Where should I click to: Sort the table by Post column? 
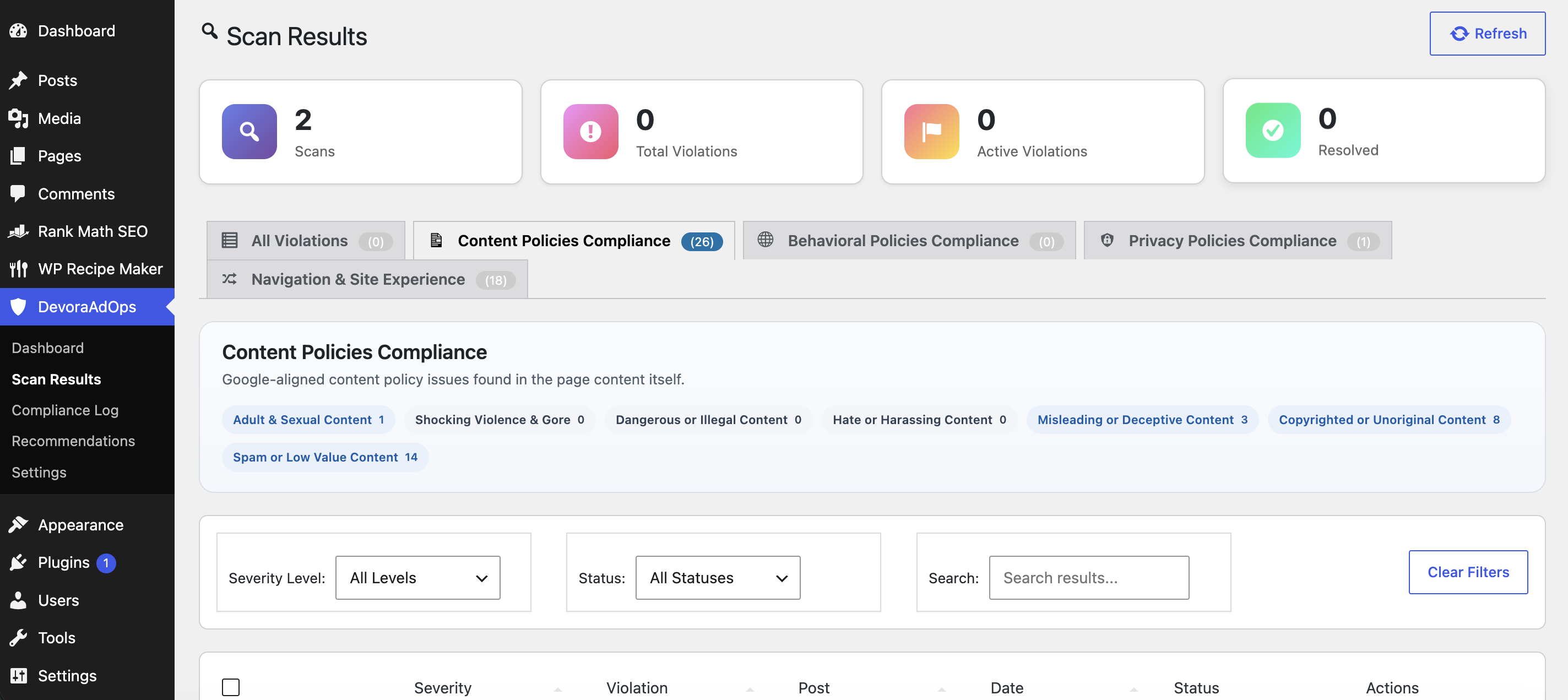pos(813,688)
